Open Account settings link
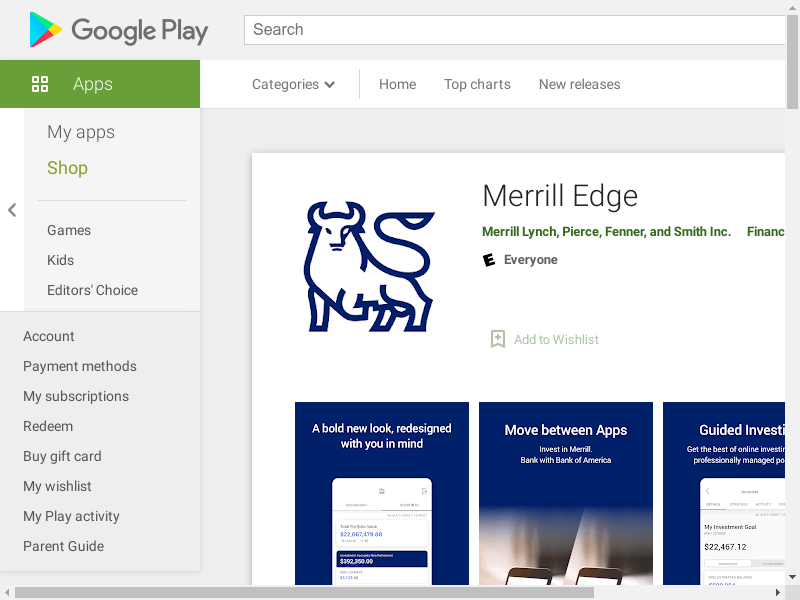This screenshot has width=800, height=600. (48, 336)
